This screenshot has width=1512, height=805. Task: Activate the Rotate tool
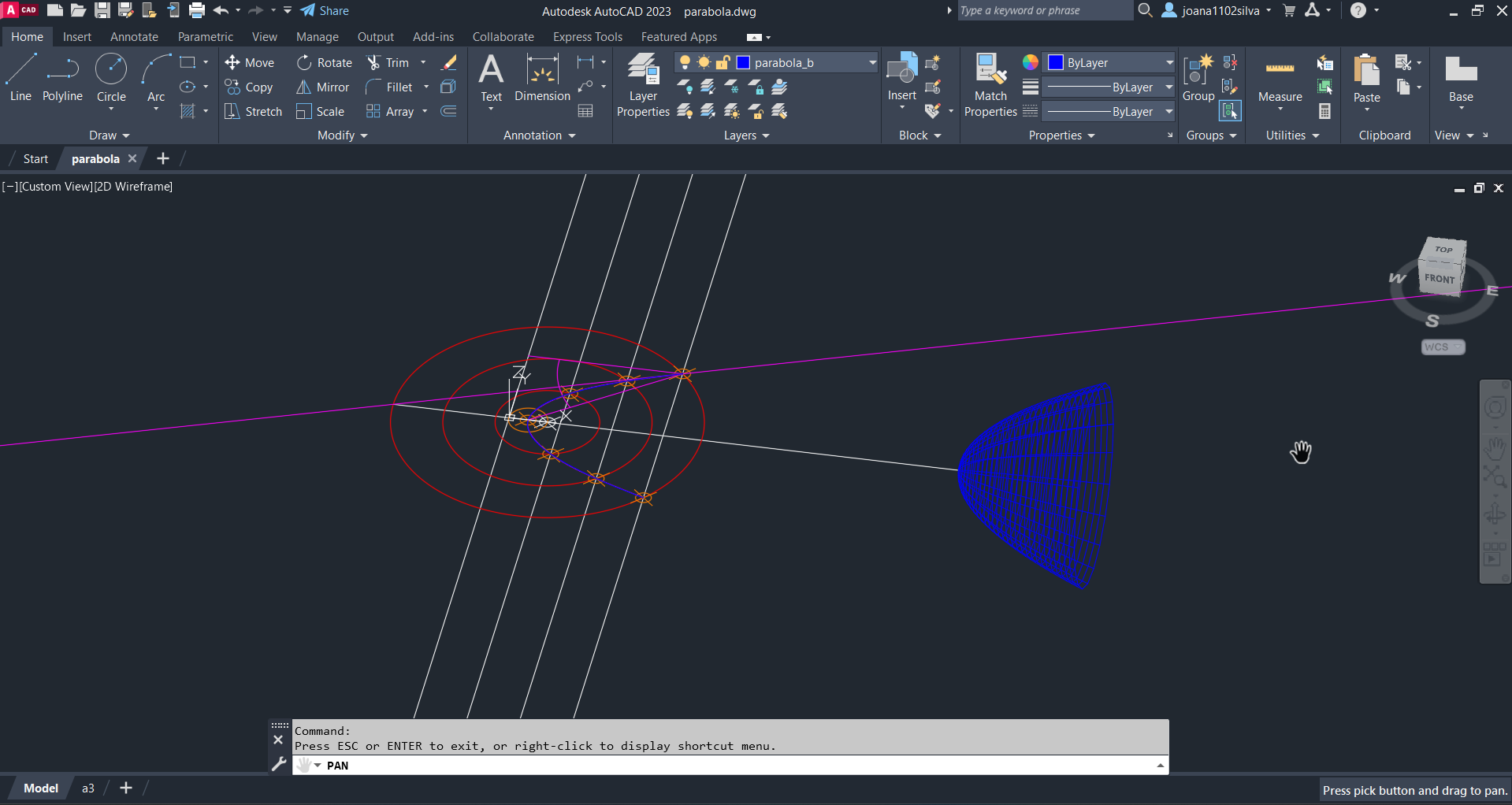(304, 63)
